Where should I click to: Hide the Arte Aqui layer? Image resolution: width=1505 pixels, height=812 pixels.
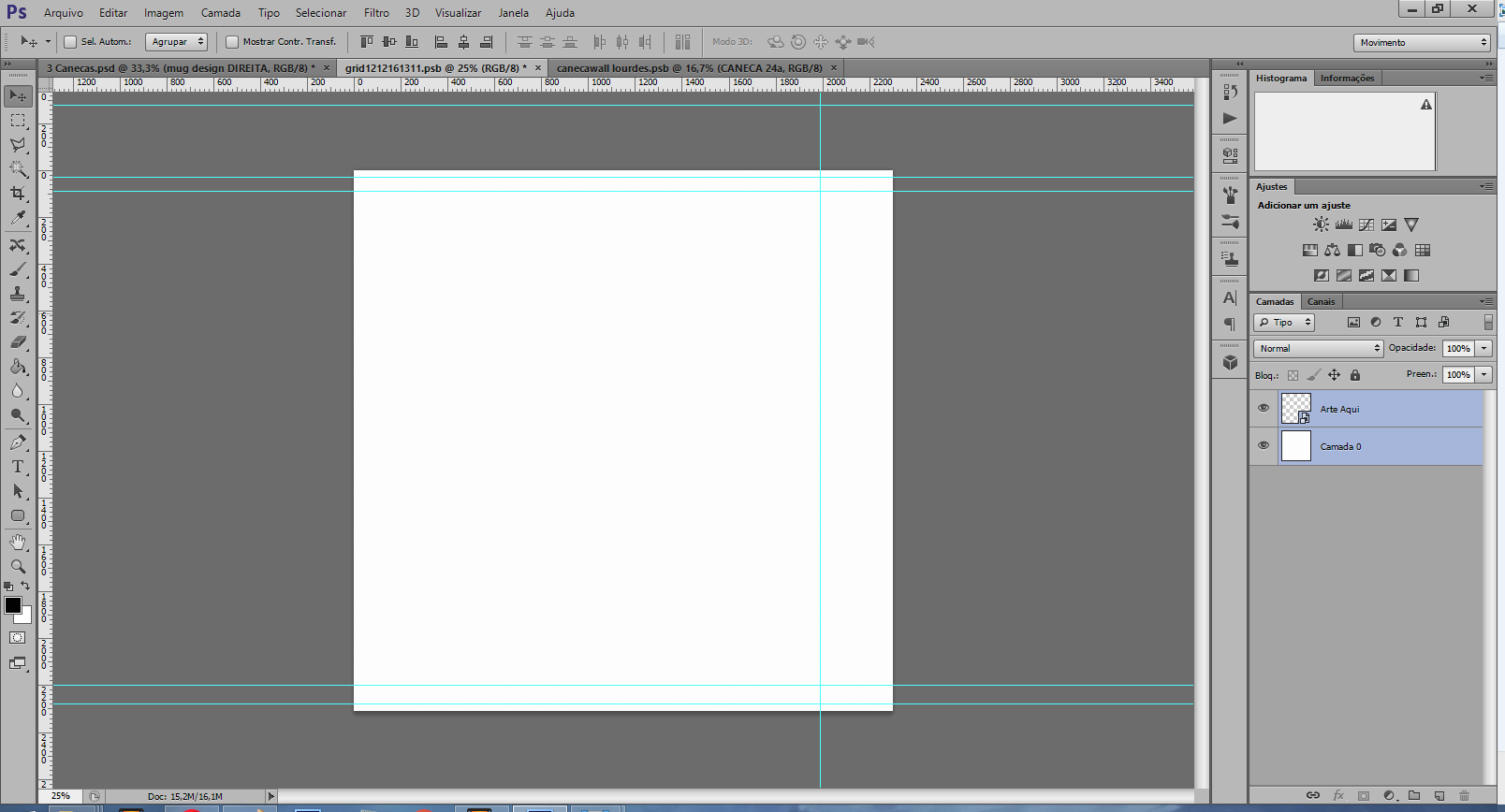(x=1264, y=409)
